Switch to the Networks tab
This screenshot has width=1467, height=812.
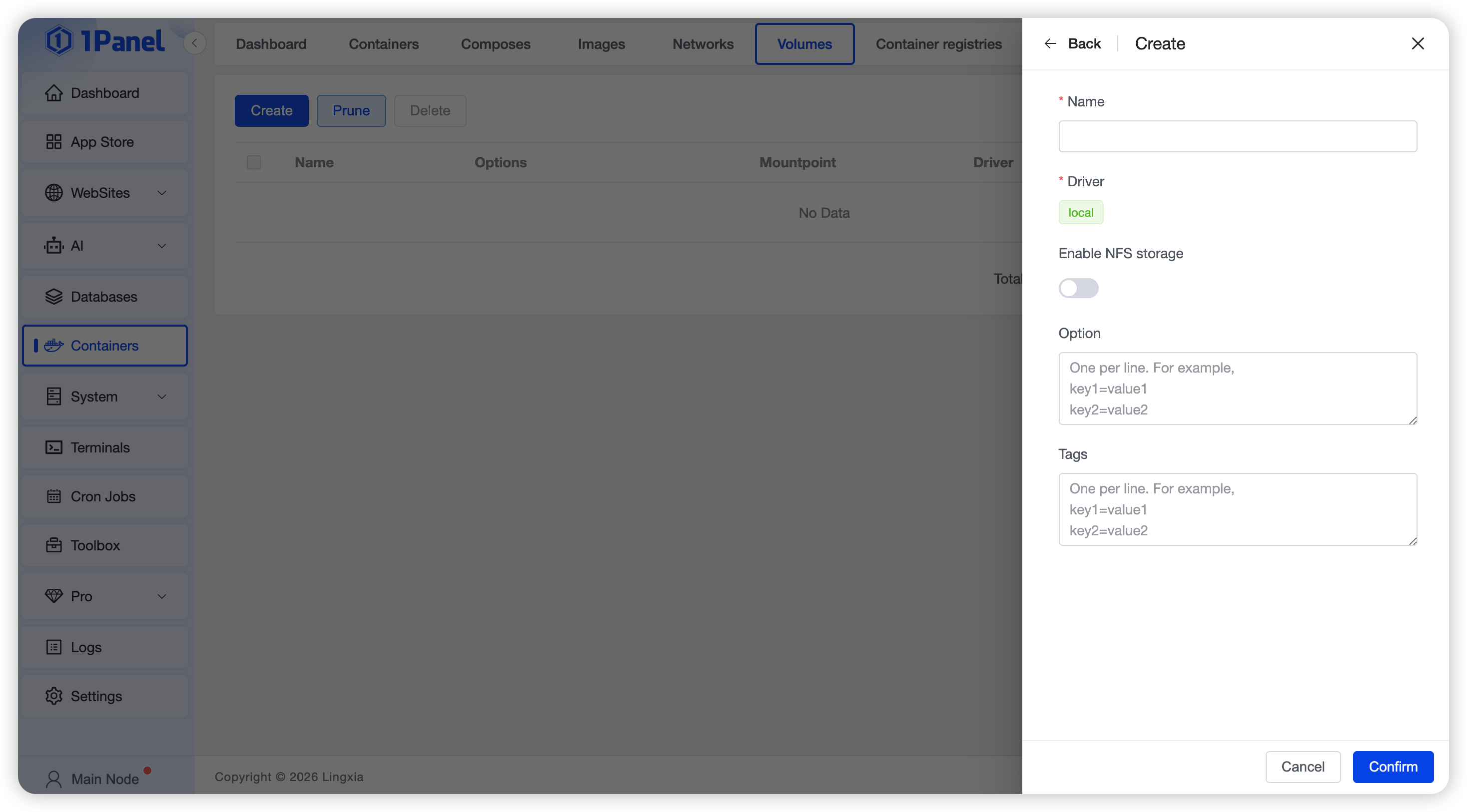pyautogui.click(x=703, y=44)
